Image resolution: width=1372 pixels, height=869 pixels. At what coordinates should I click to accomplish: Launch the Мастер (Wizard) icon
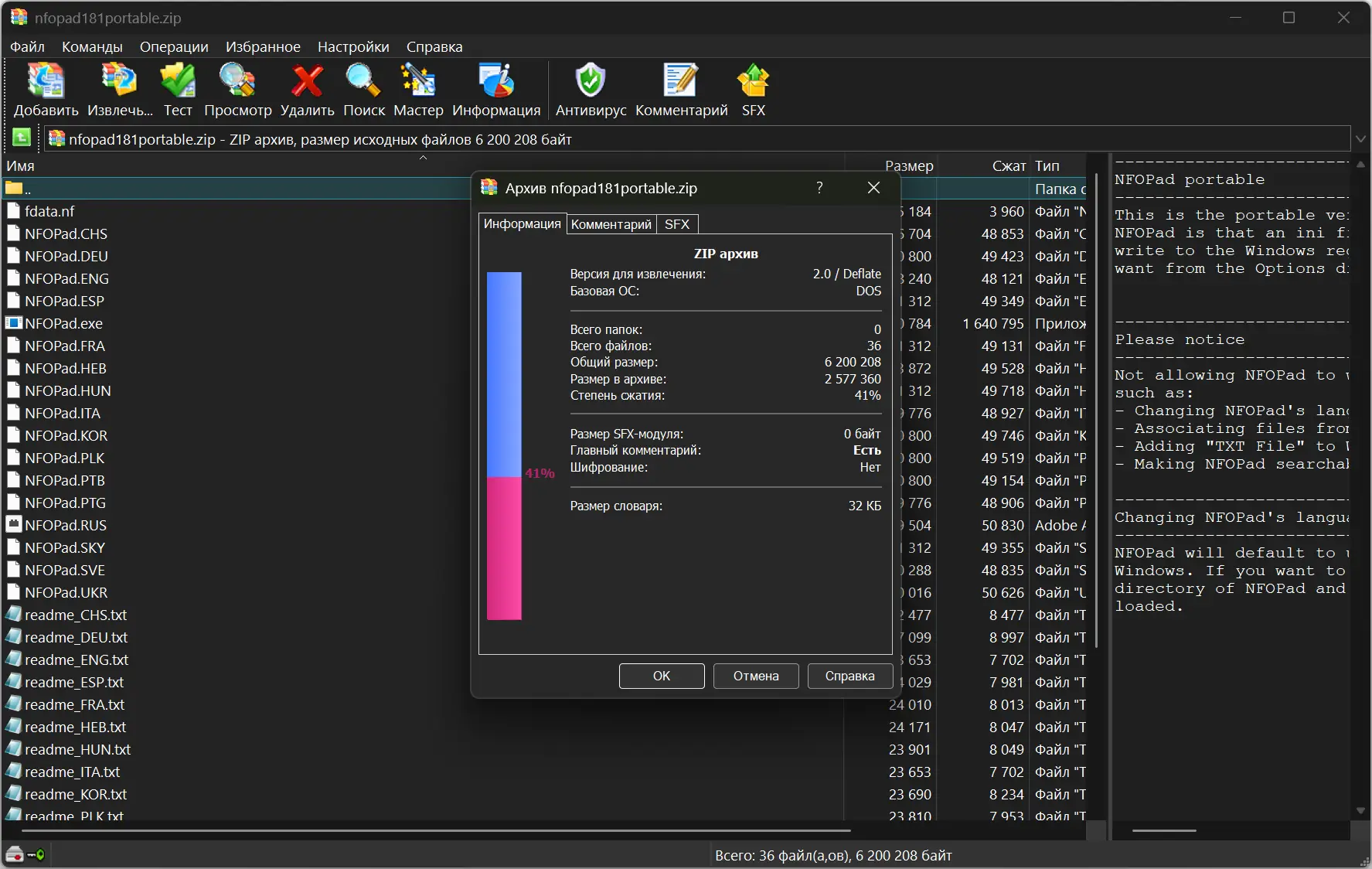(418, 81)
